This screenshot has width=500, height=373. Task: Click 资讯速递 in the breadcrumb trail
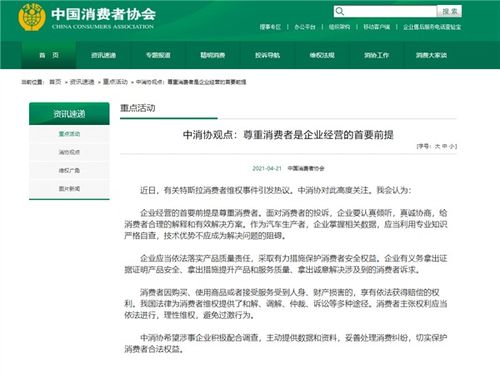click(x=82, y=82)
